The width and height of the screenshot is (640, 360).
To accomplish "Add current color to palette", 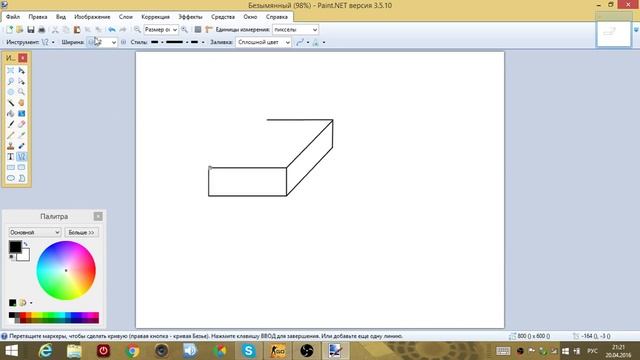I will (12, 302).
